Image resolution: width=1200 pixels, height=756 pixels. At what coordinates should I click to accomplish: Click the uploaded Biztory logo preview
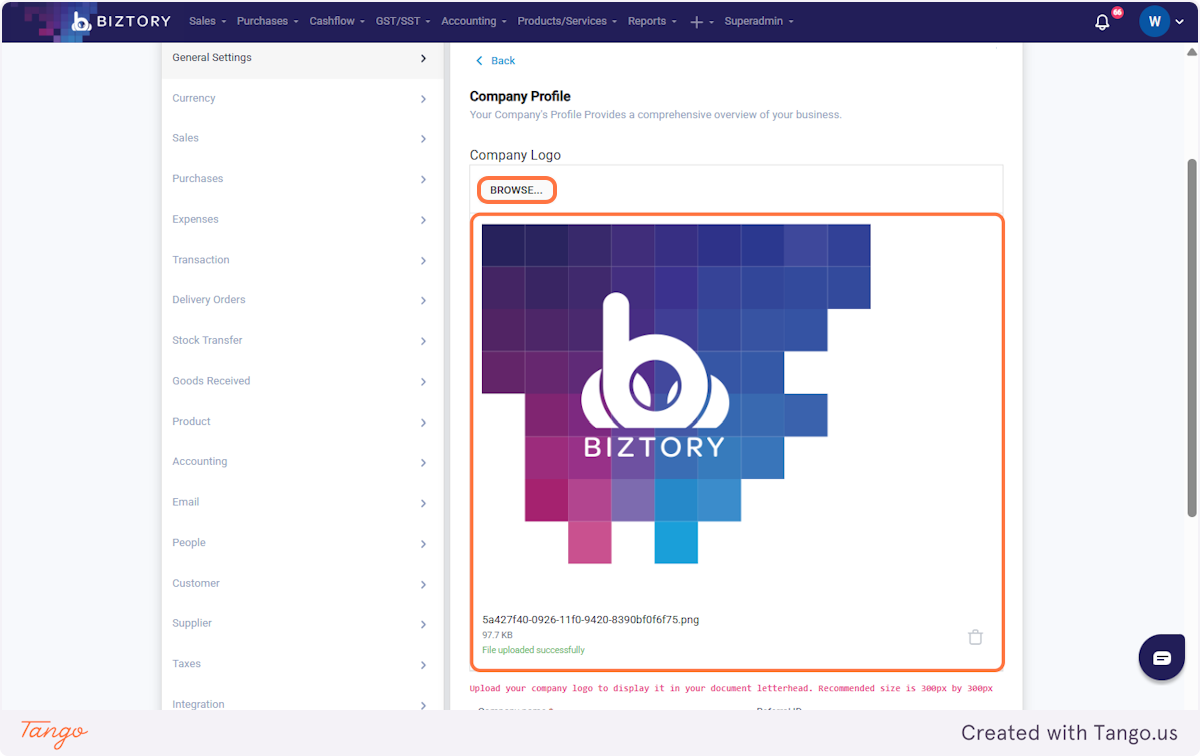tap(676, 393)
